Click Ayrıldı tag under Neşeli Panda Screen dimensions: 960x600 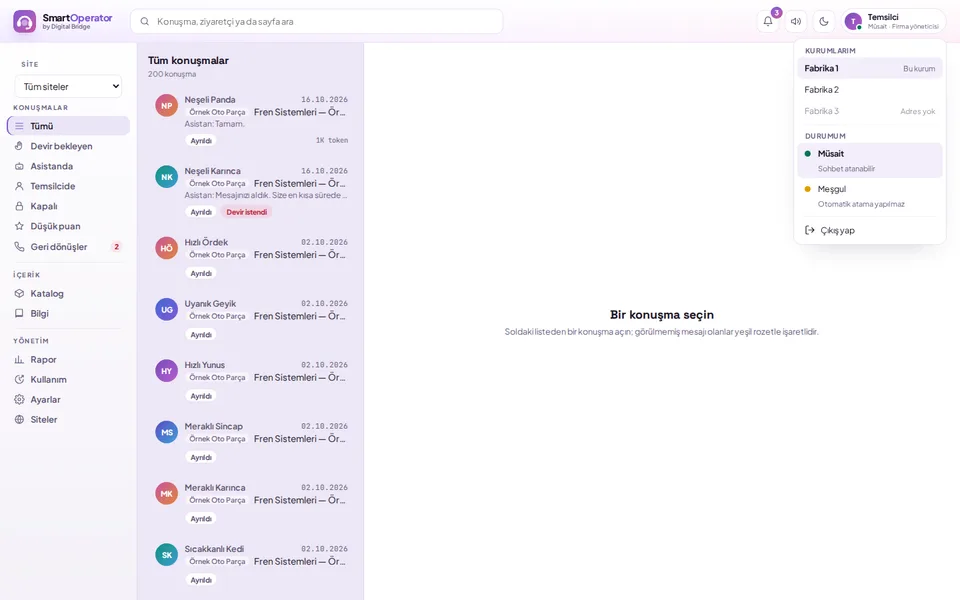(x=201, y=140)
